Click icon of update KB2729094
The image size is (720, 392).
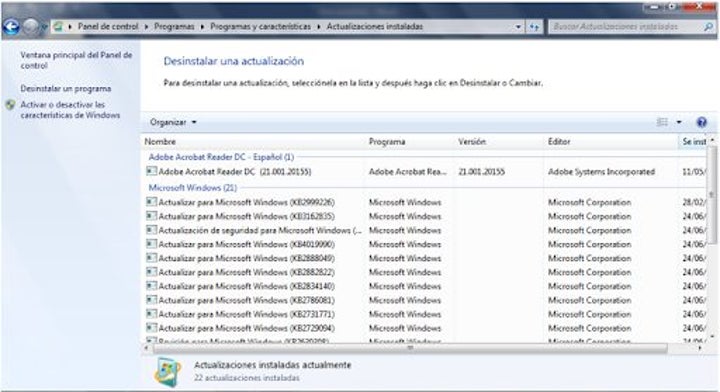(x=151, y=328)
